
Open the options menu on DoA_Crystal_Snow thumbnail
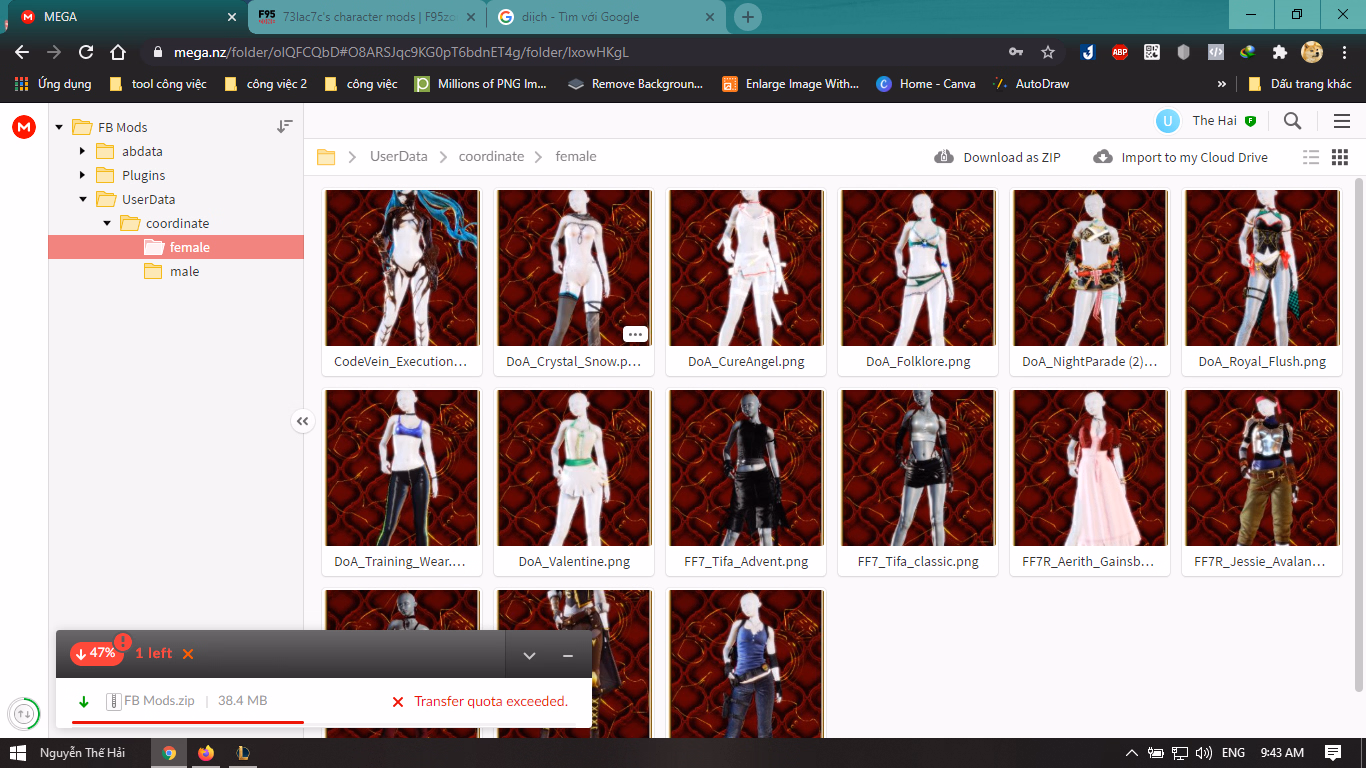[x=634, y=333]
